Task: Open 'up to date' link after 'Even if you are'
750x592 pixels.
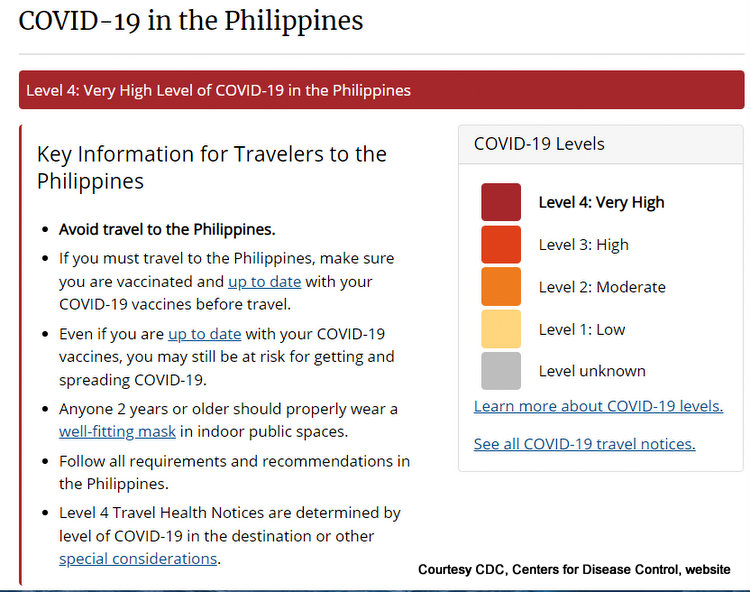Action: click(x=204, y=334)
